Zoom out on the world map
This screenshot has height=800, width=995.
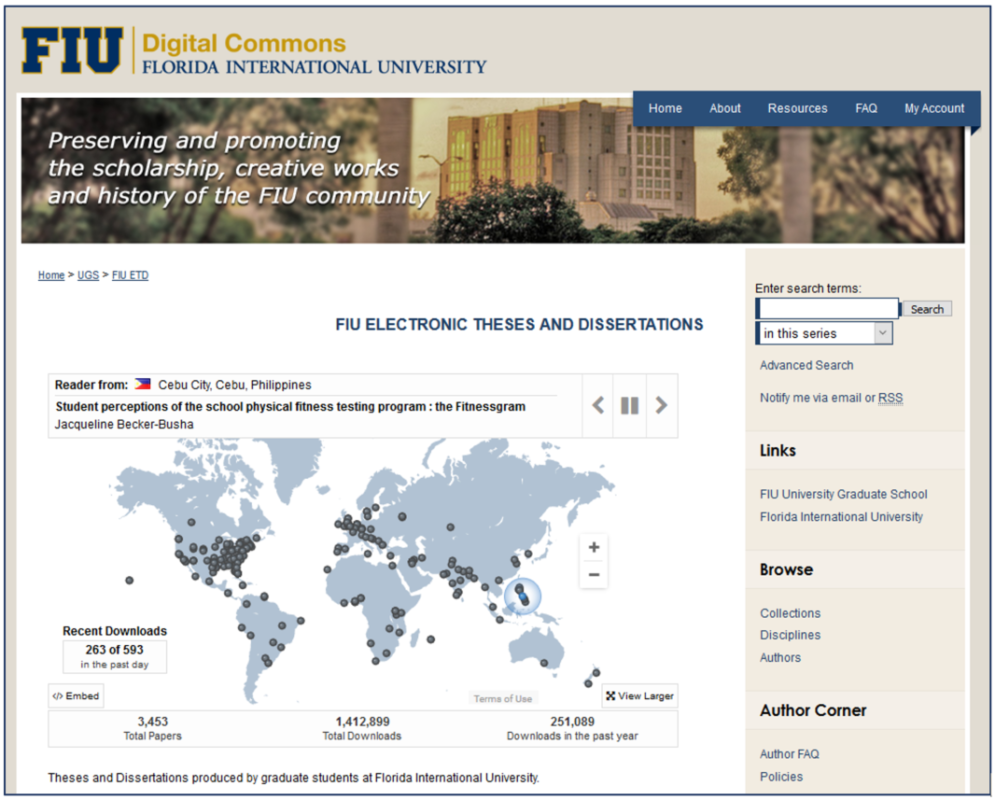point(594,575)
